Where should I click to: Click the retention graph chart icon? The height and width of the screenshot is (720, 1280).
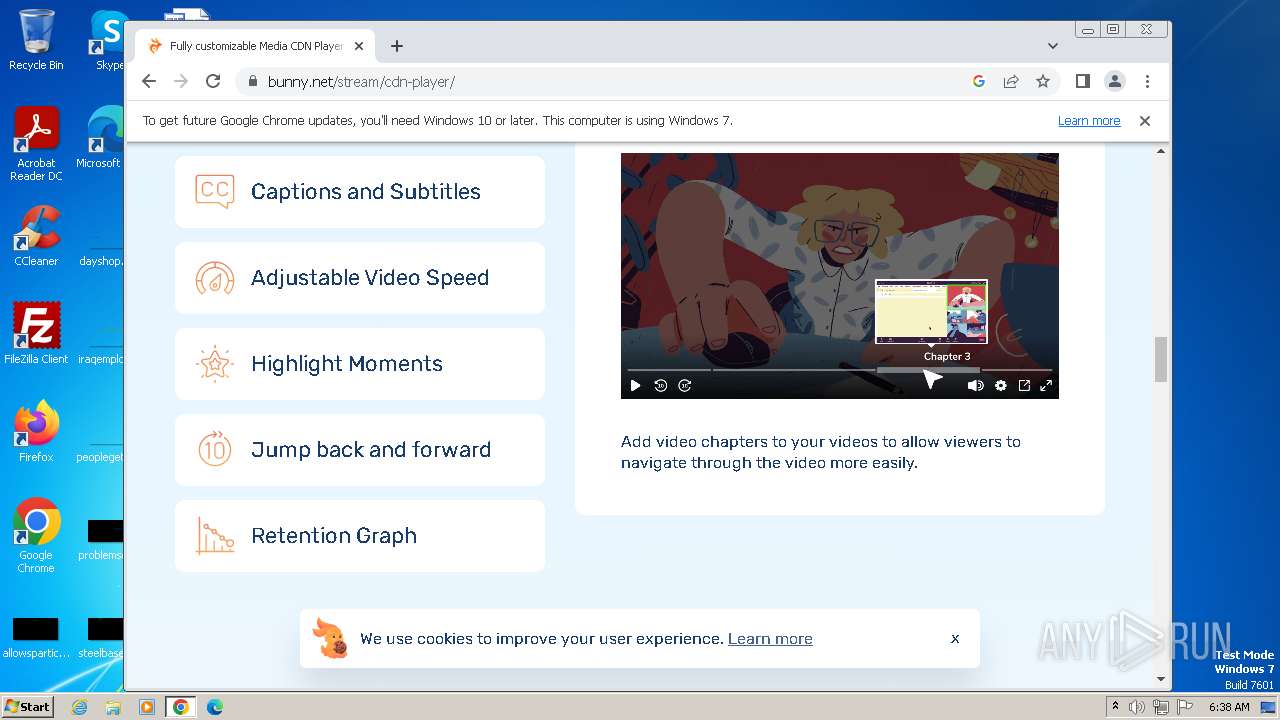coord(215,536)
